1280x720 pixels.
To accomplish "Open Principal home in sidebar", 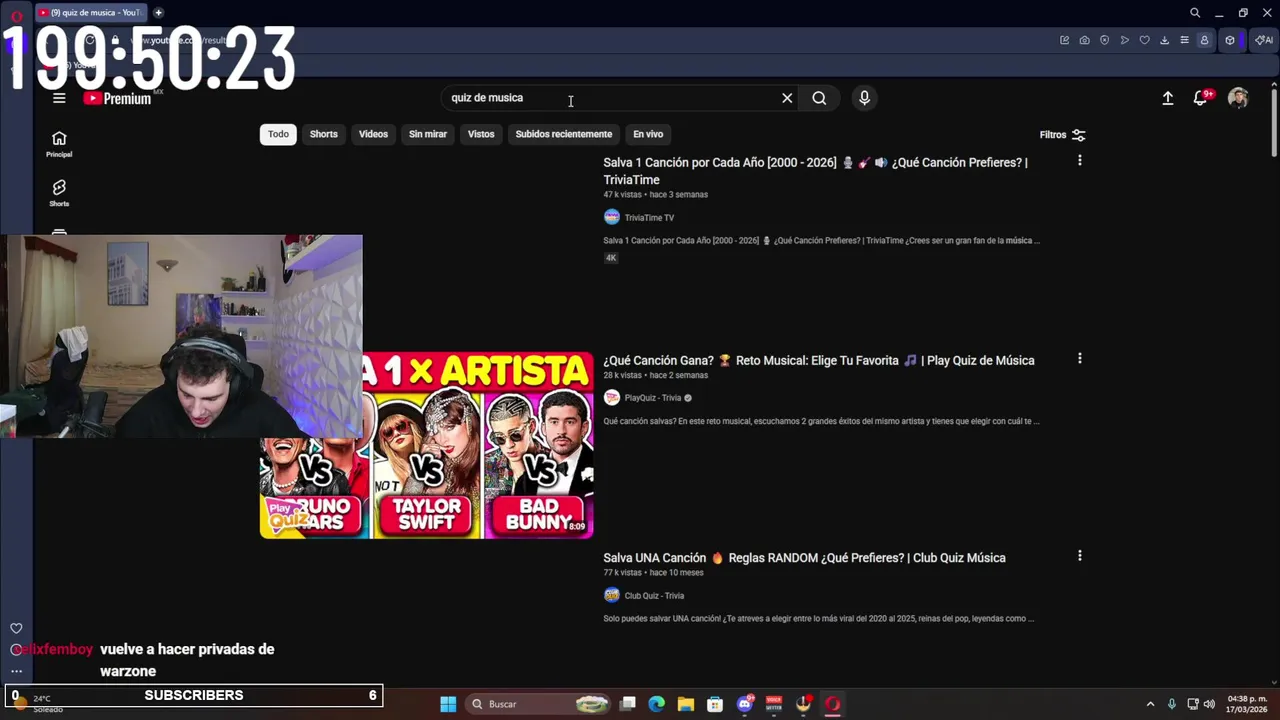I will (59, 144).
